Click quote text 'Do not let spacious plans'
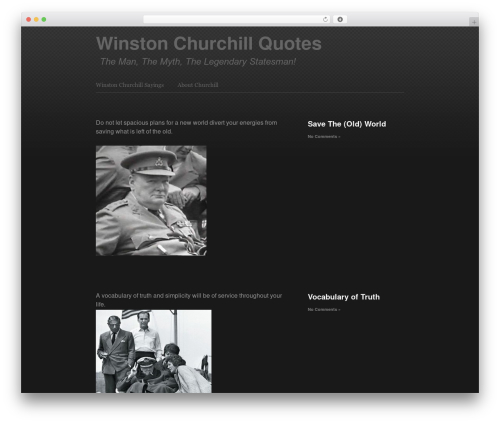The image size is (500, 423). (x=186, y=127)
